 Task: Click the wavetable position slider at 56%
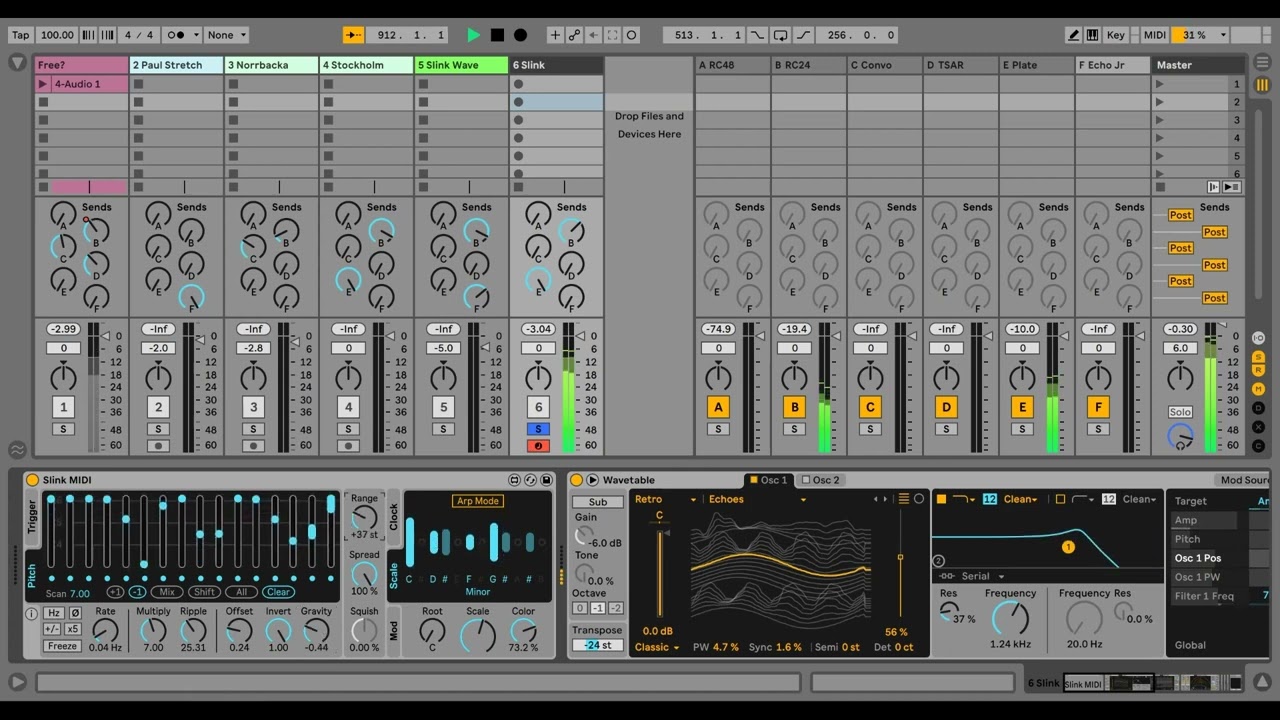900,558
